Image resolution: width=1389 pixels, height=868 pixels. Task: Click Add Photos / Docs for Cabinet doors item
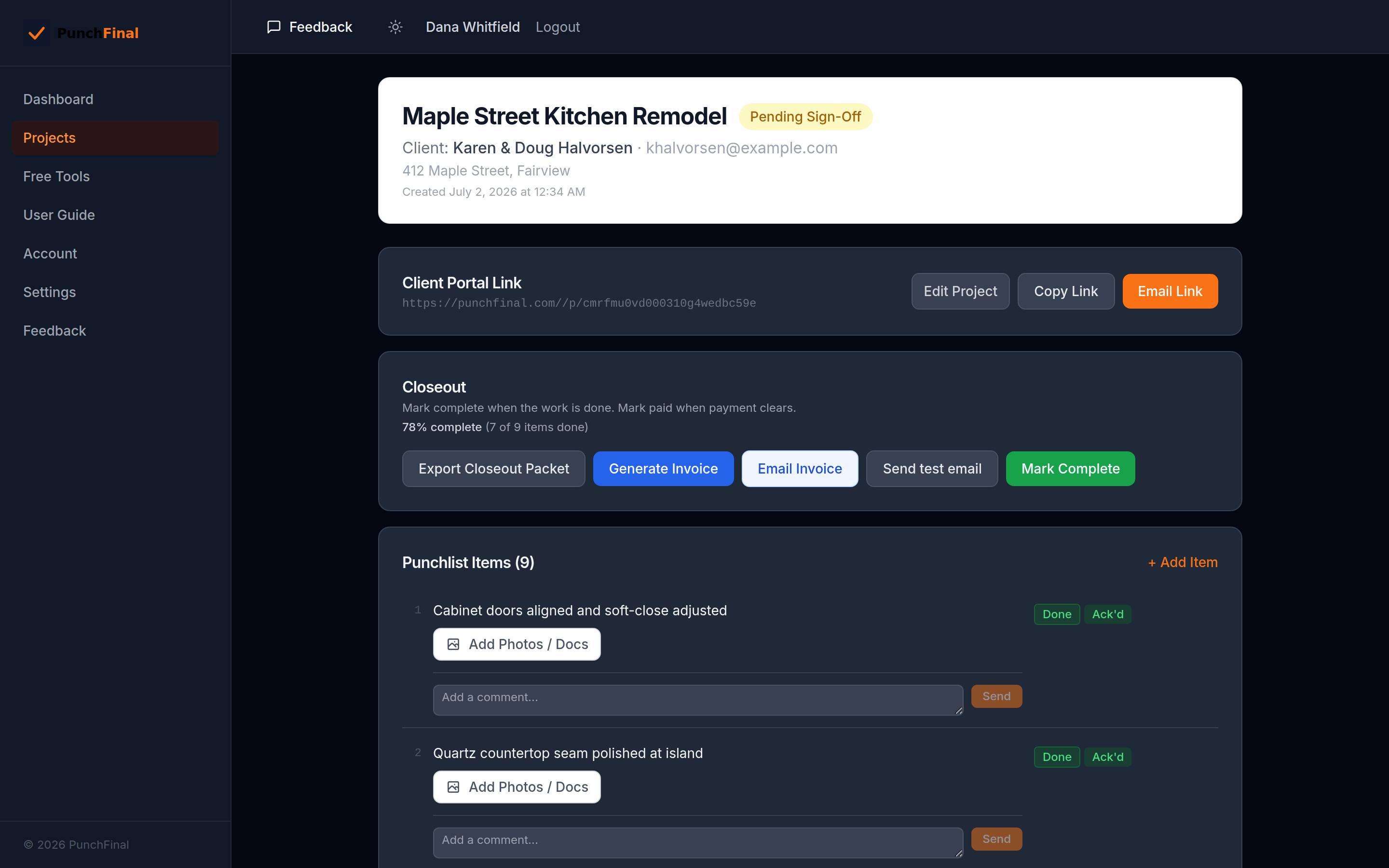pyautogui.click(x=517, y=644)
